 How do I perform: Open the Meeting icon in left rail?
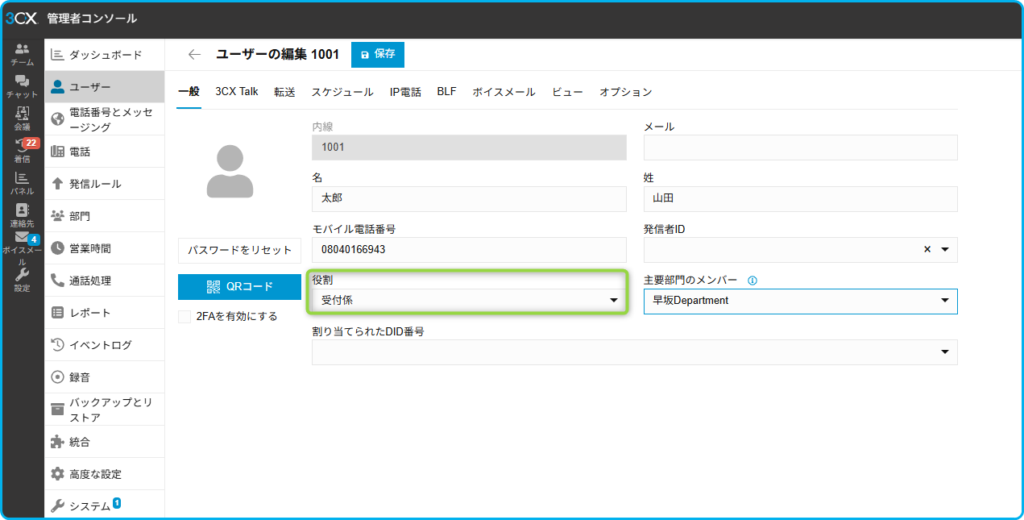pyautogui.click(x=22, y=116)
